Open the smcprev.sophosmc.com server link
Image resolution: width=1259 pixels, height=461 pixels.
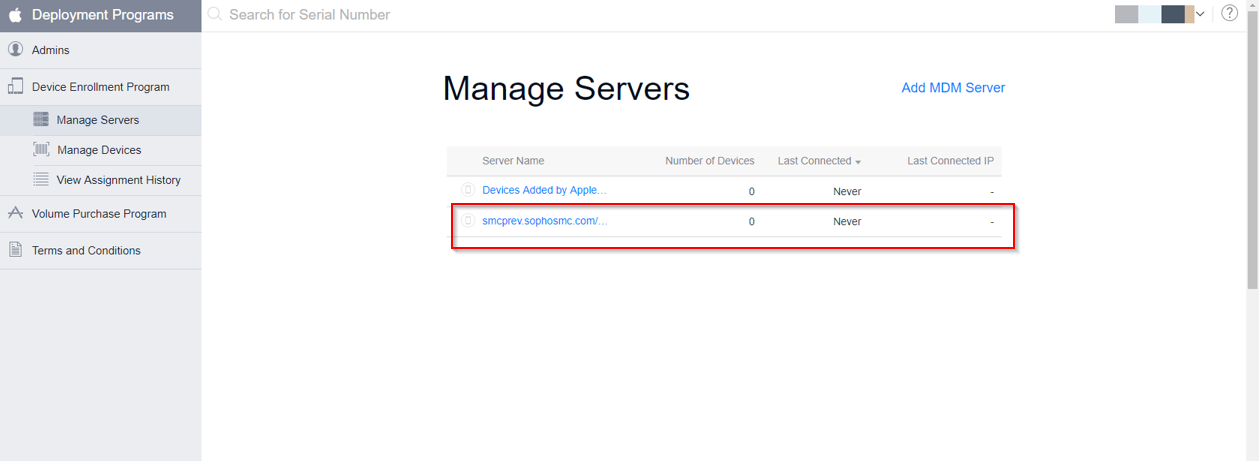coord(544,221)
